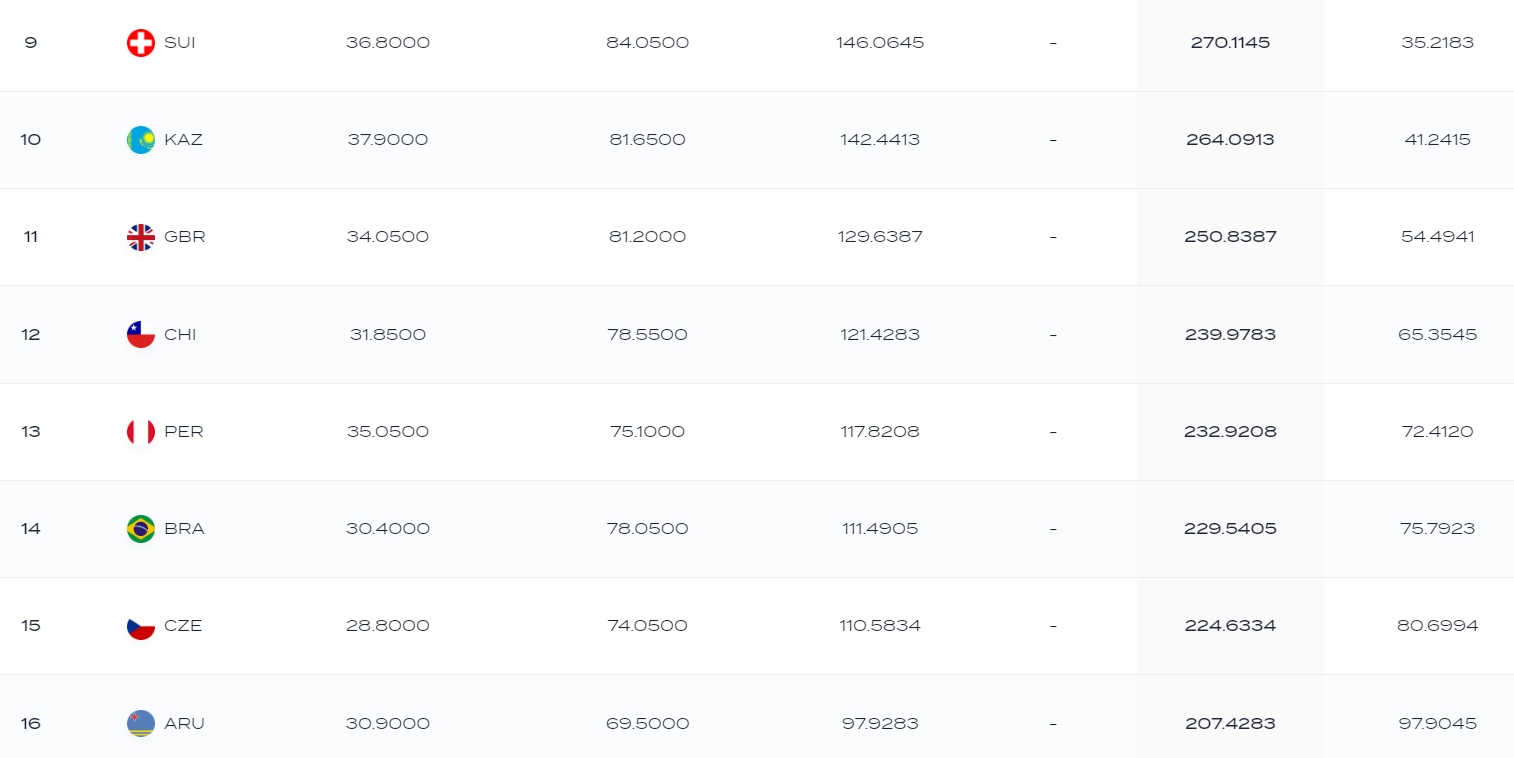Open the GBR team entry

[185, 237]
